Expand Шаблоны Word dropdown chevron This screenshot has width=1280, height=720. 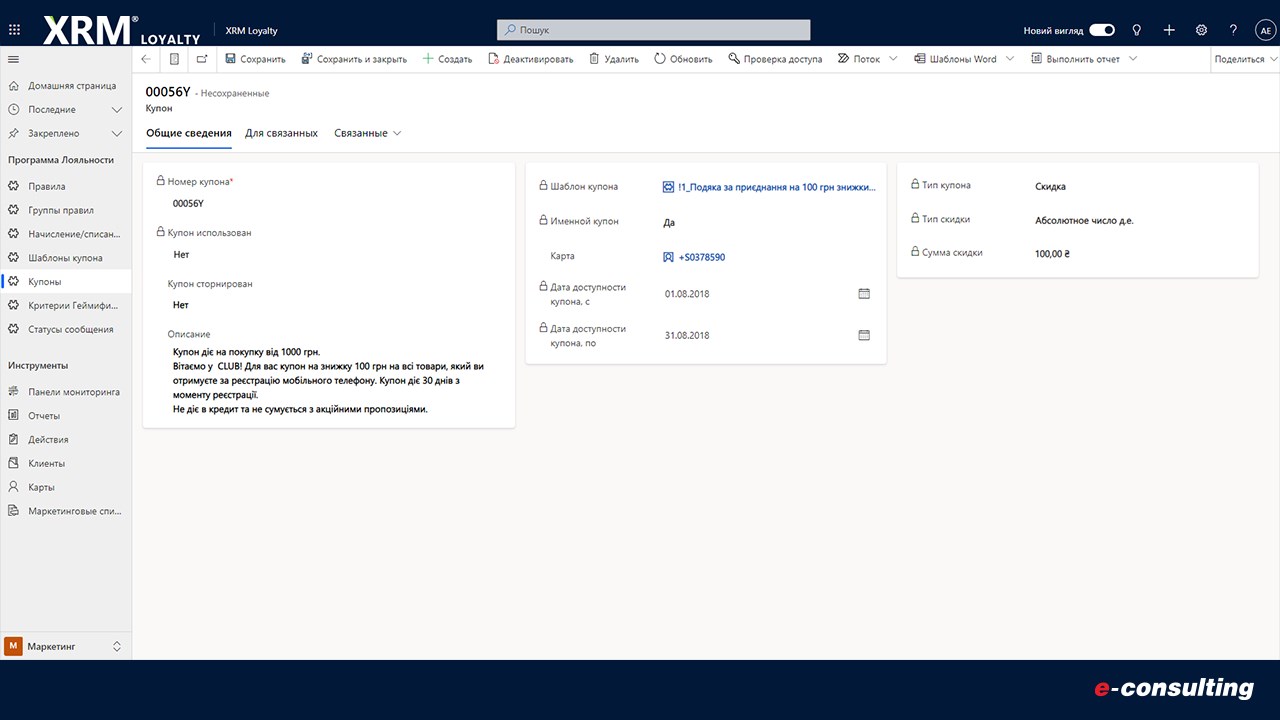click(1010, 59)
